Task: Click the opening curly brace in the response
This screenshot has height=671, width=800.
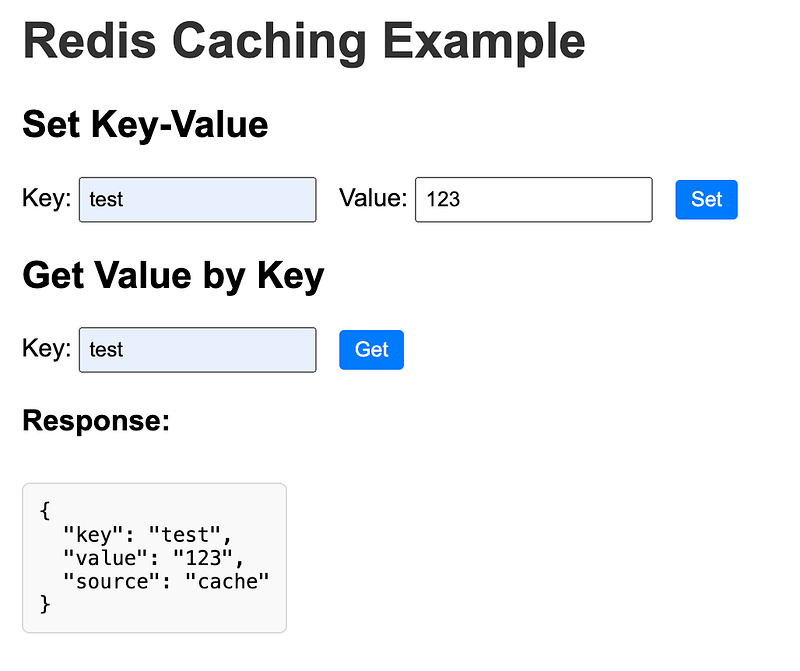Action: (45, 511)
